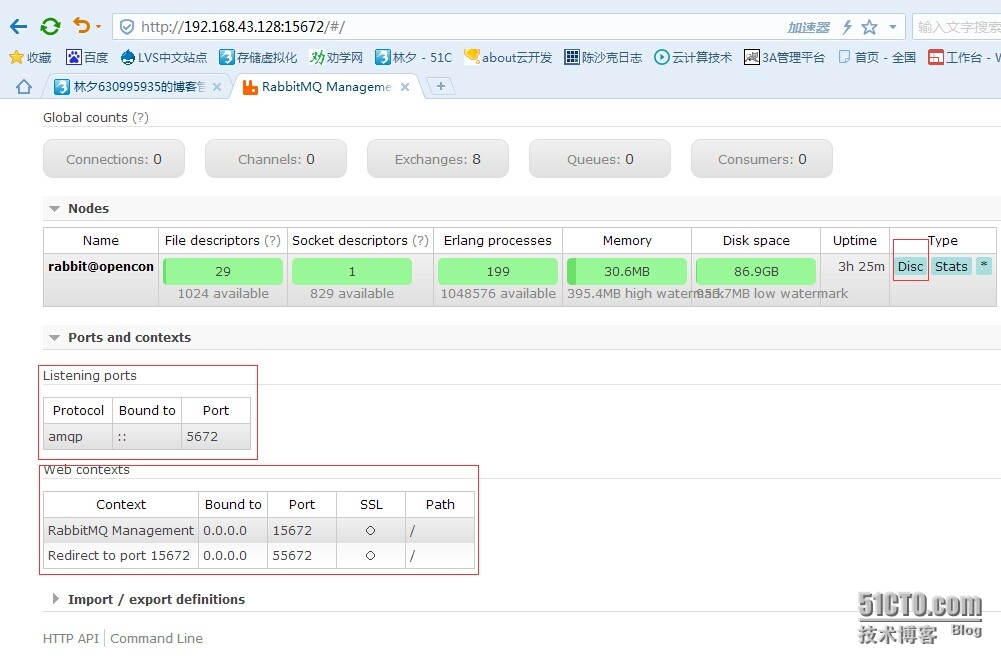Click the lightning bolt icon
This screenshot has height=663, width=1001.
[x=847, y=27]
